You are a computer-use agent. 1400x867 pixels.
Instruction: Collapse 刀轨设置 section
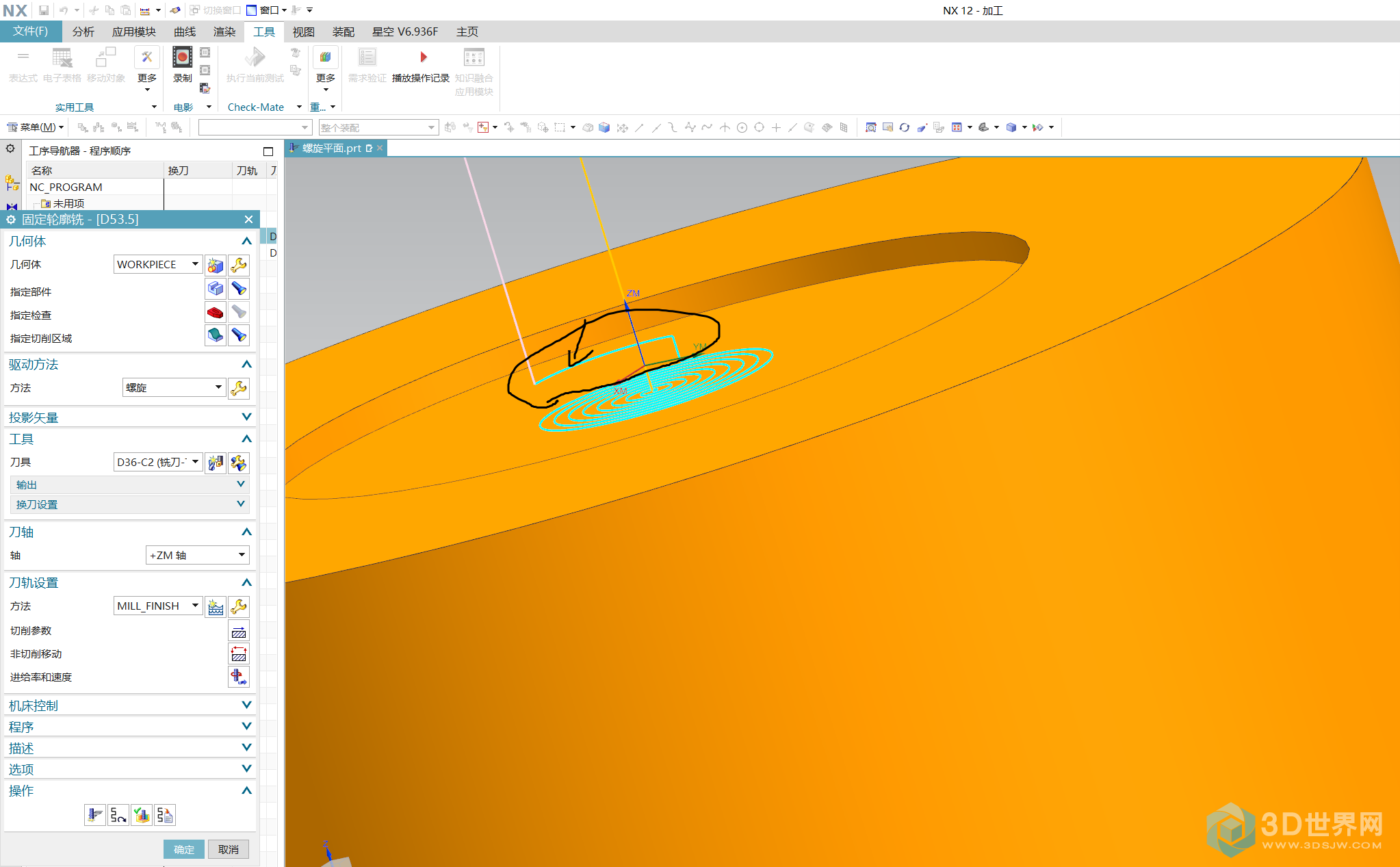click(130, 583)
